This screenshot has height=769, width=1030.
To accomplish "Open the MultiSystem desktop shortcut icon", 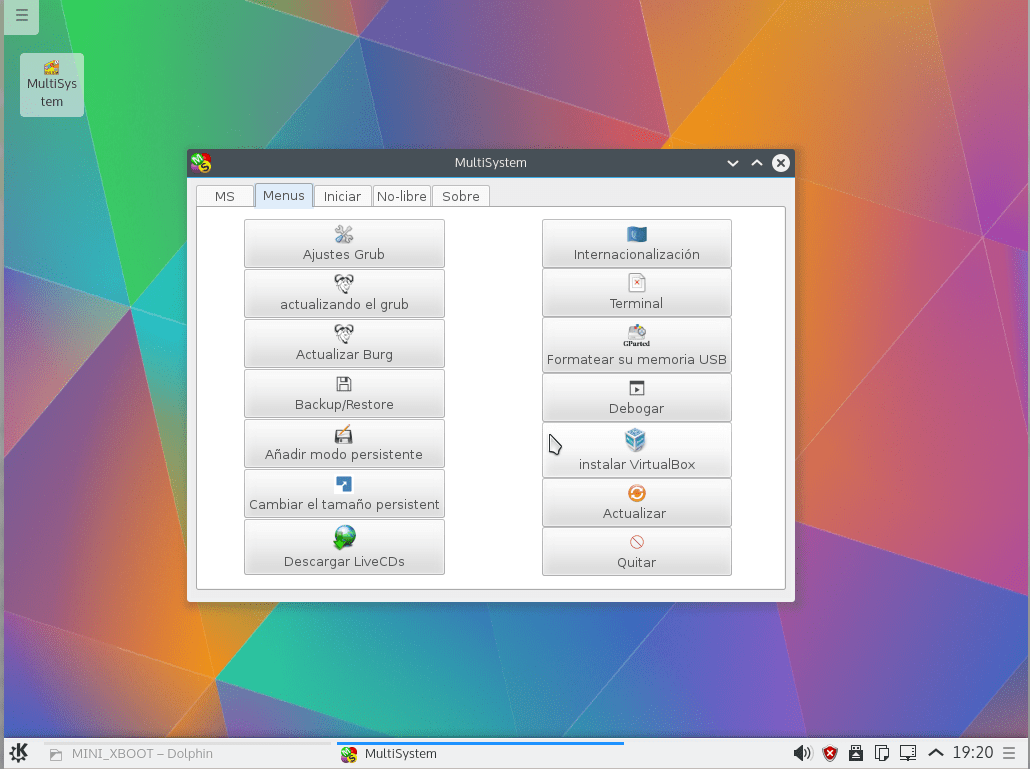I will click(52, 85).
